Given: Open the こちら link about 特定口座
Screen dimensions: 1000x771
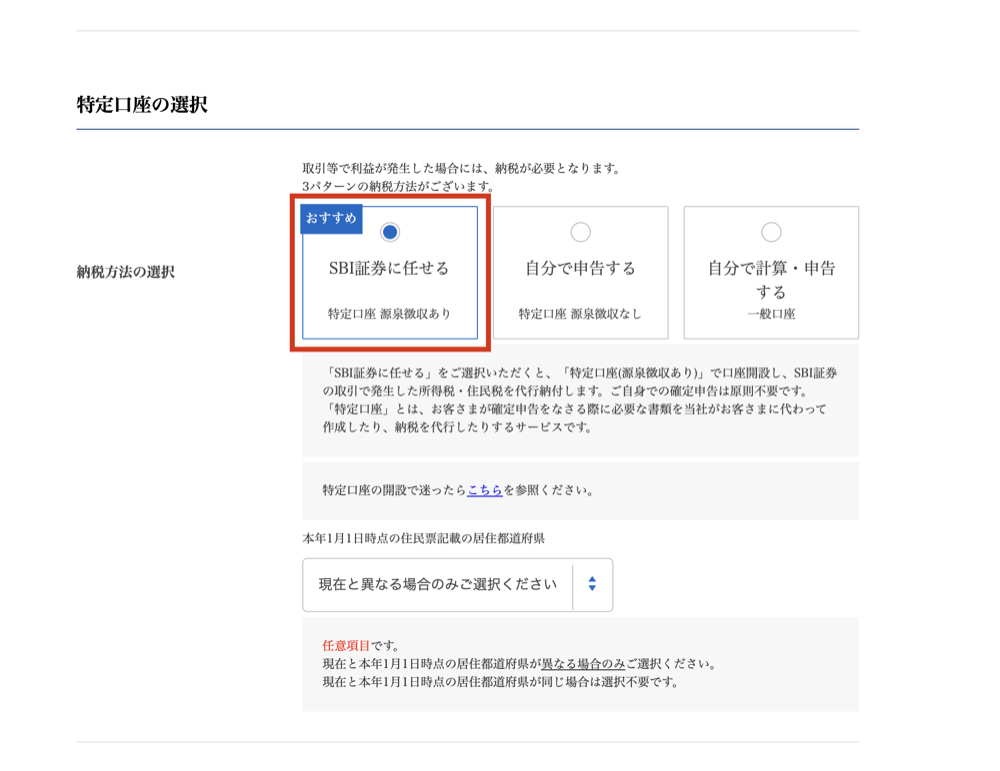Looking at the screenshot, I should pos(485,490).
